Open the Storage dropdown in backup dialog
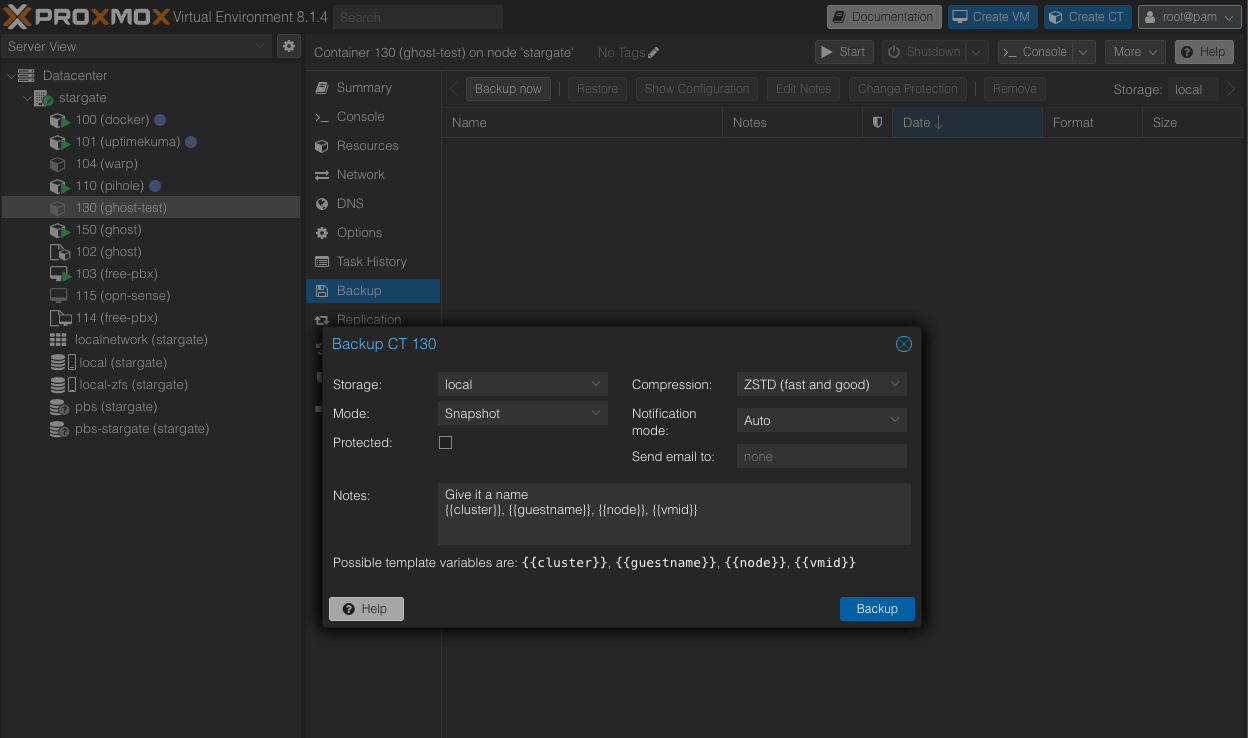 tap(523, 385)
